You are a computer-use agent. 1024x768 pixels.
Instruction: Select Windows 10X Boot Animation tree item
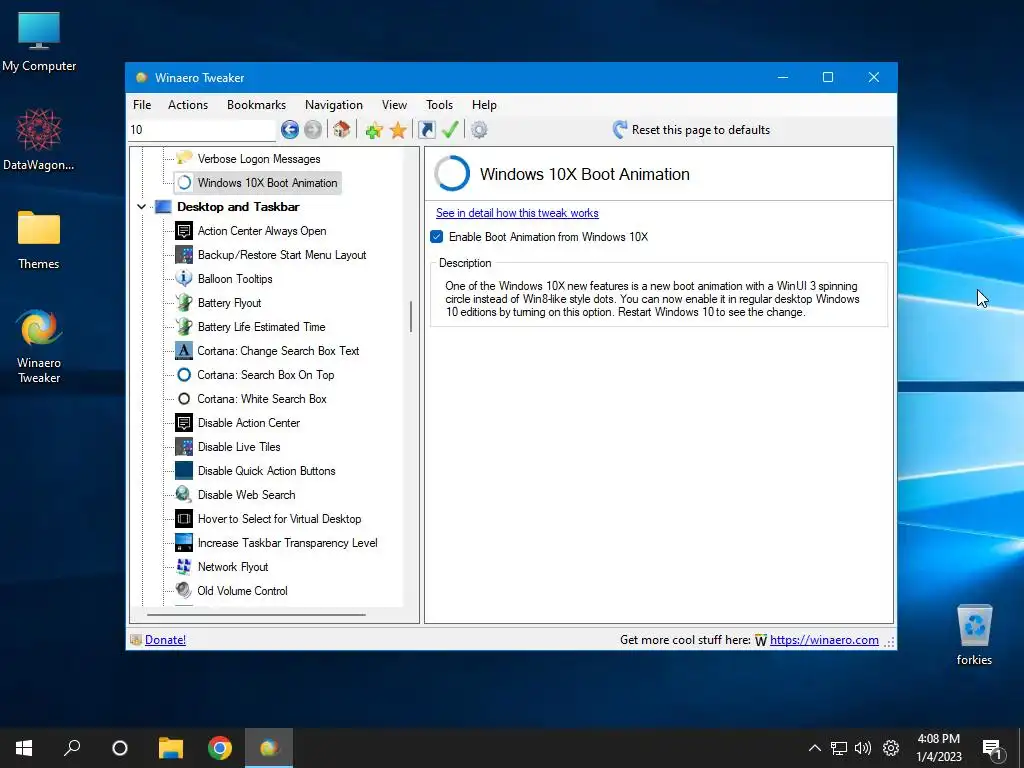(258, 183)
